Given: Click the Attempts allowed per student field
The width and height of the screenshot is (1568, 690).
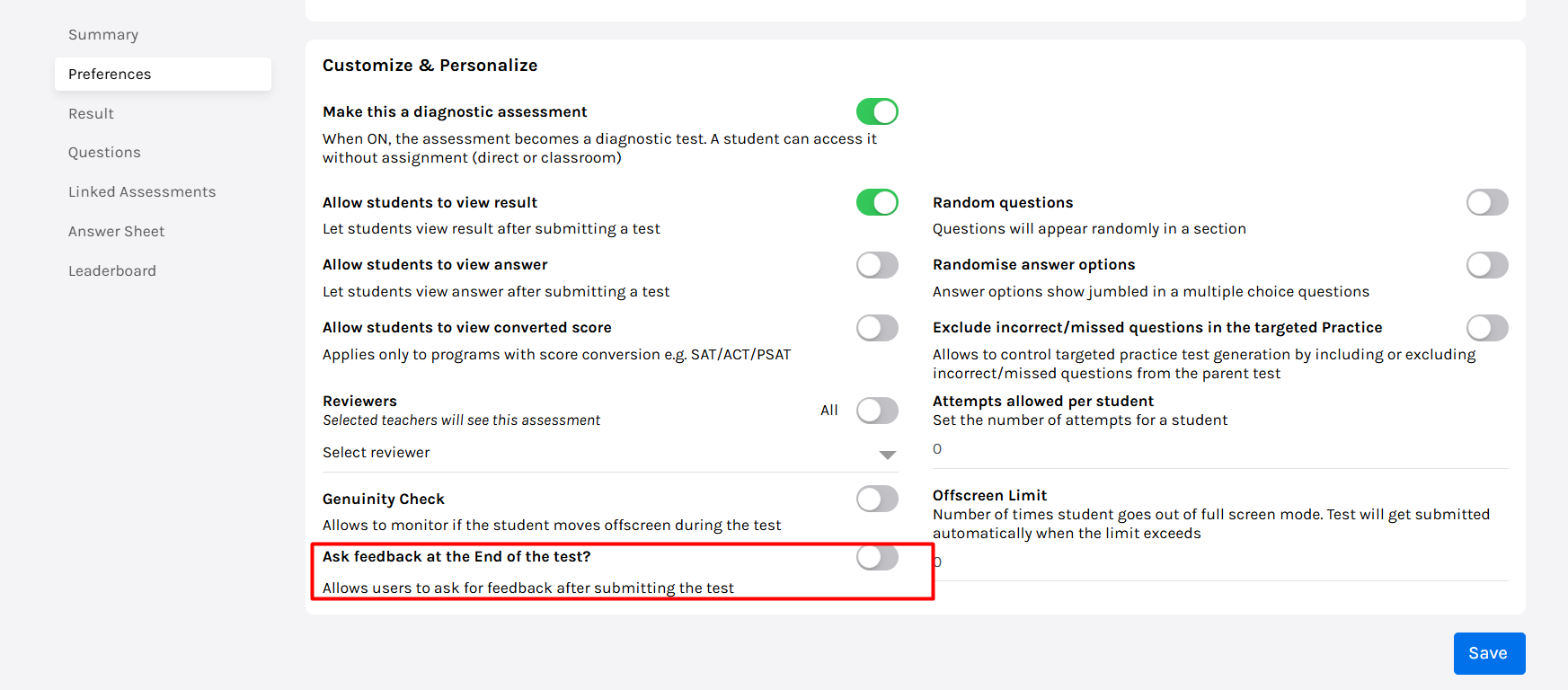Looking at the screenshot, I should 1219,449.
